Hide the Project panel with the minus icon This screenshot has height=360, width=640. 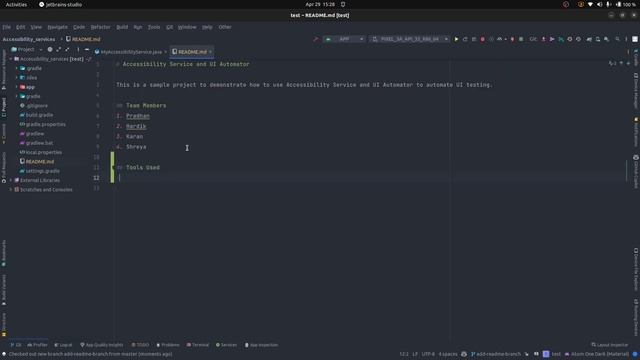pos(87,49)
